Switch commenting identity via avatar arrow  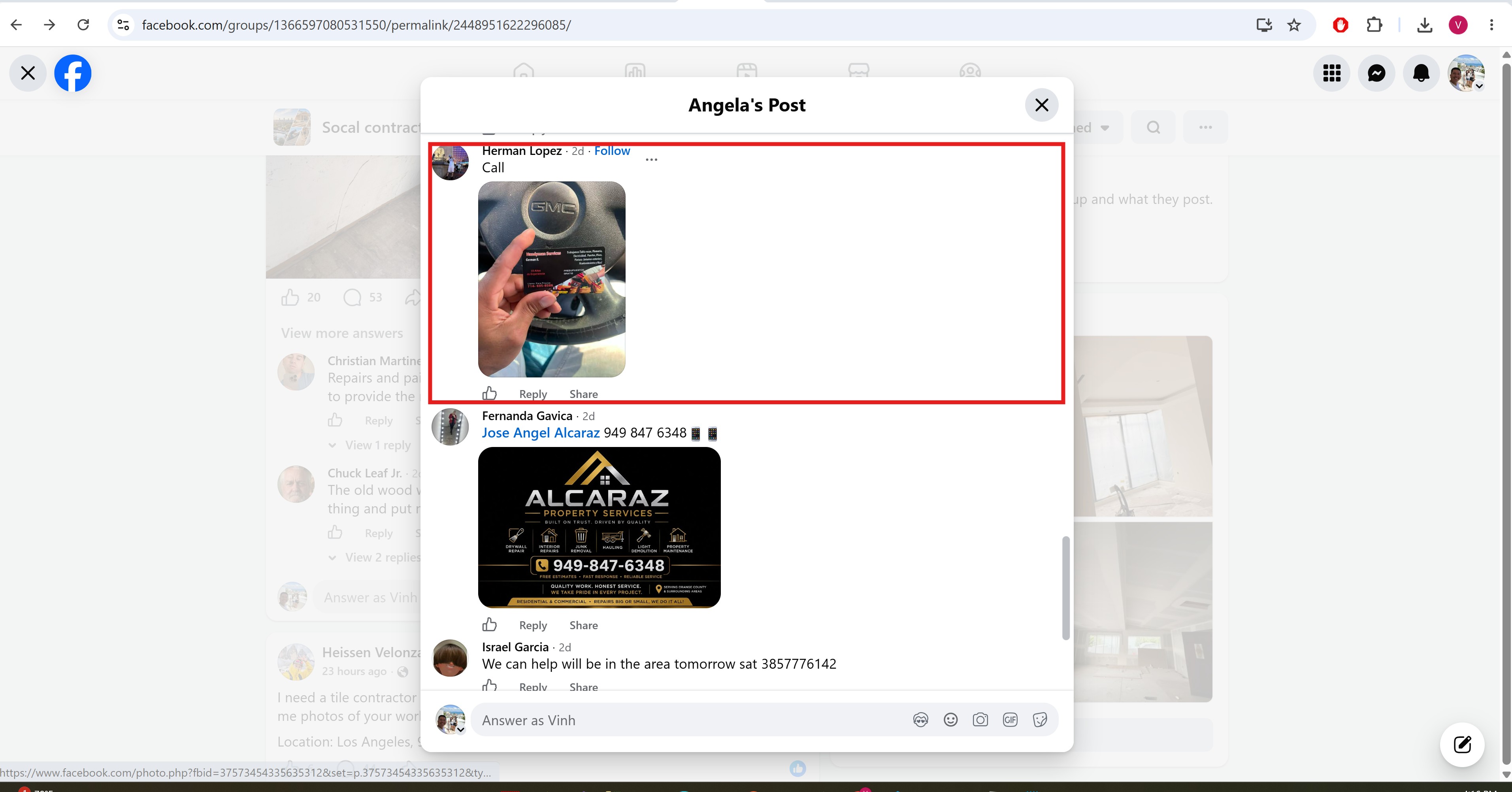coord(461,730)
